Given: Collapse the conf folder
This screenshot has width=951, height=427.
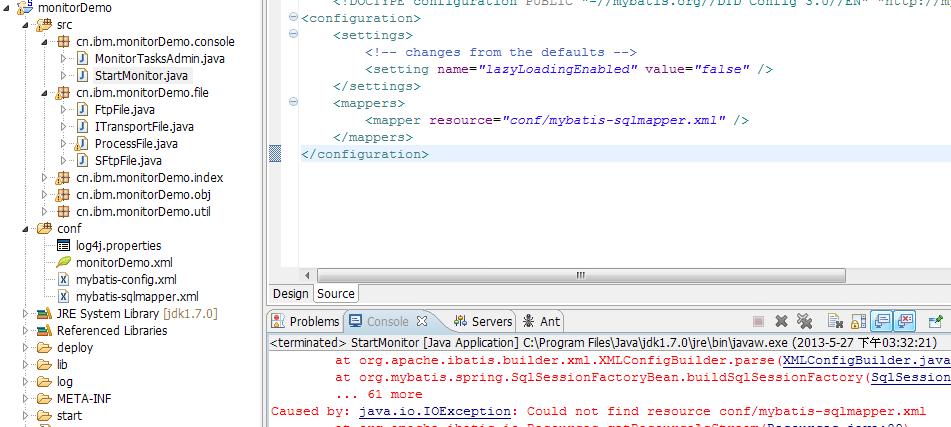Looking at the screenshot, I should coord(28,229).
